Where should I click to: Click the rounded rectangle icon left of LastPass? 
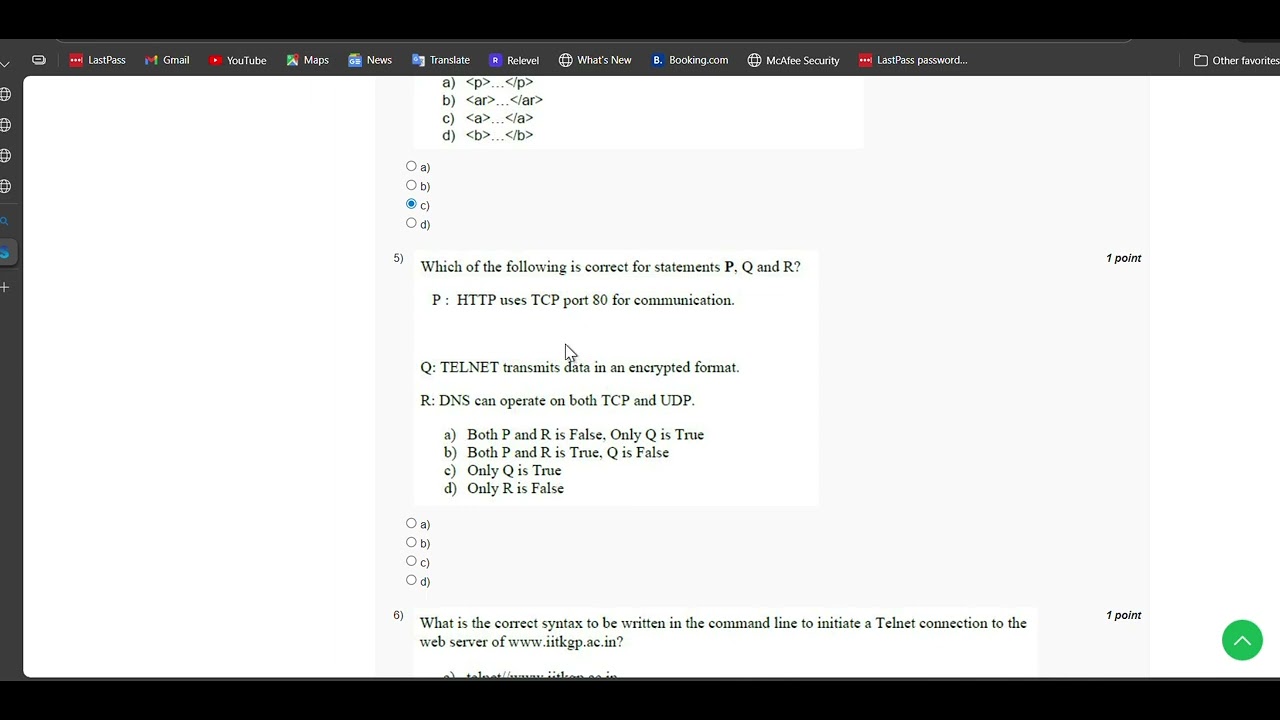click(39, 60)
